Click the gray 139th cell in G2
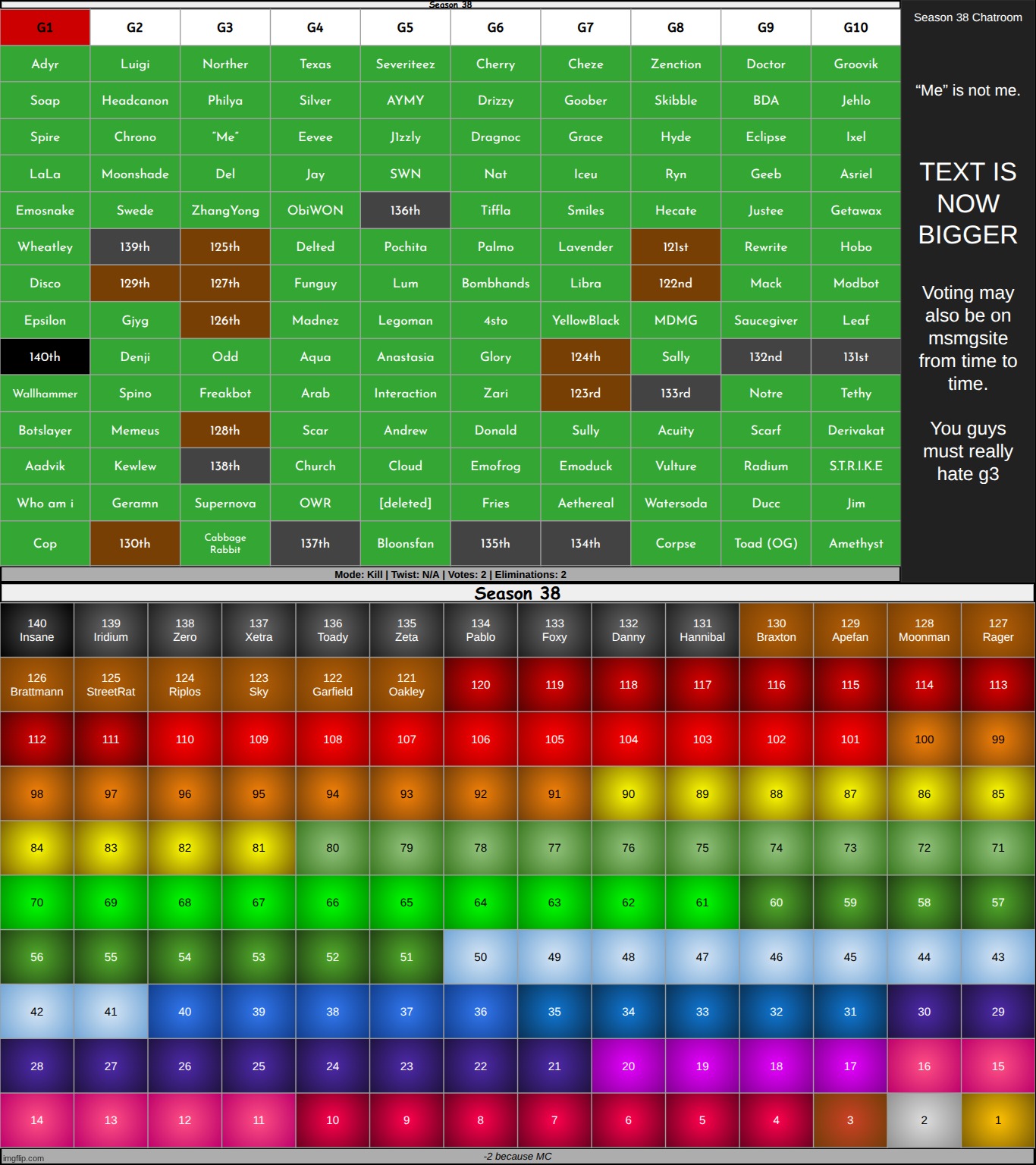This screenshot has width=1036, height=1165. click(x=135, y=247)
